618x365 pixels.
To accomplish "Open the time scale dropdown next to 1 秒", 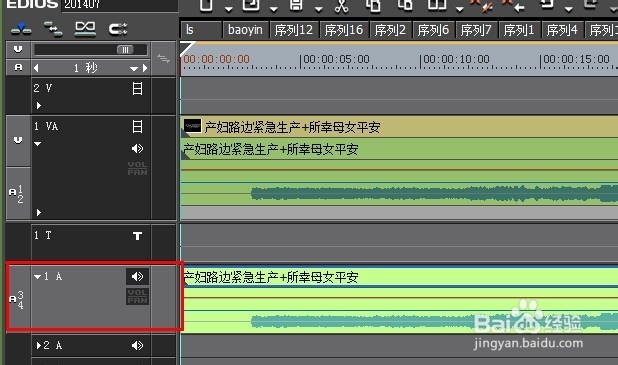I will tap(134, 69).
